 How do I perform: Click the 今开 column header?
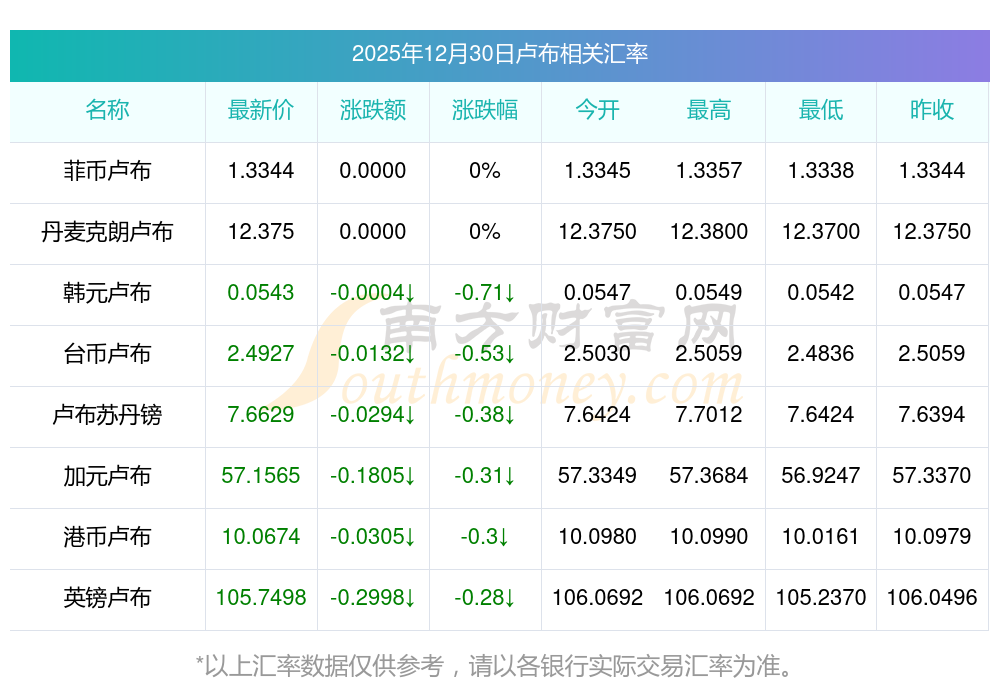point(597,110)
